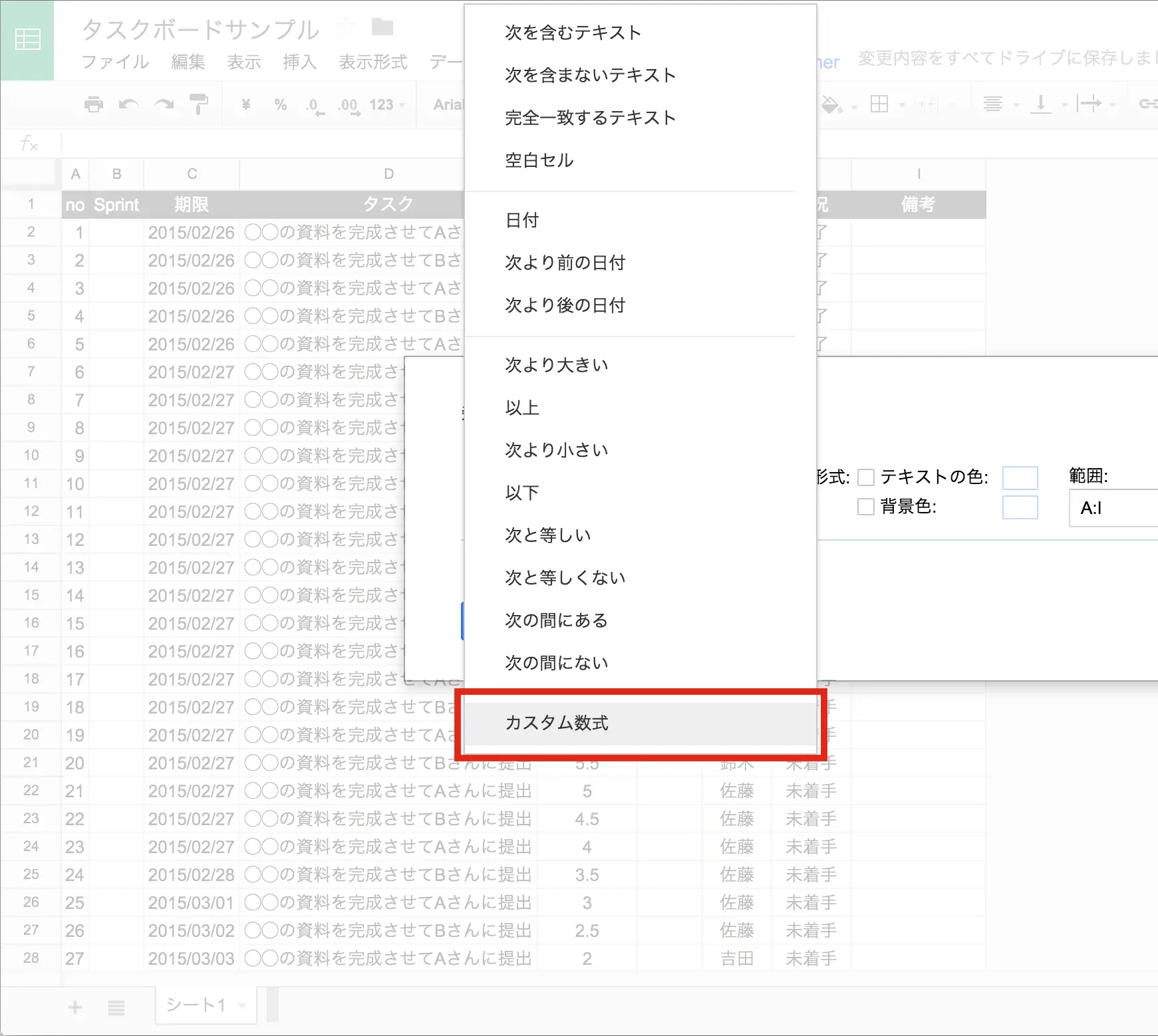Open the all sheets list icon
Screen dimensions: 1158x1036
click(116, 1007)
